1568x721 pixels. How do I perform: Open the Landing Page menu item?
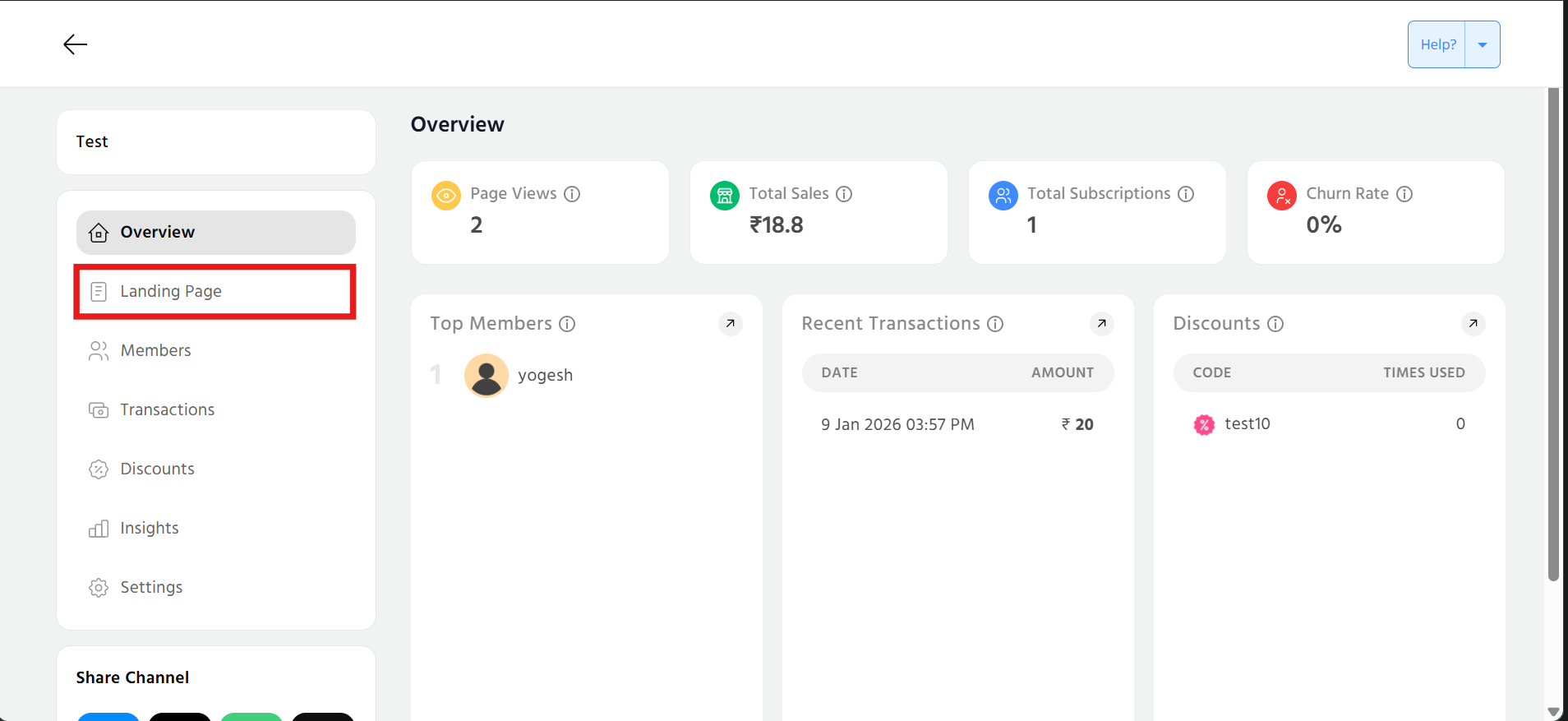click(x=171, y=292)
